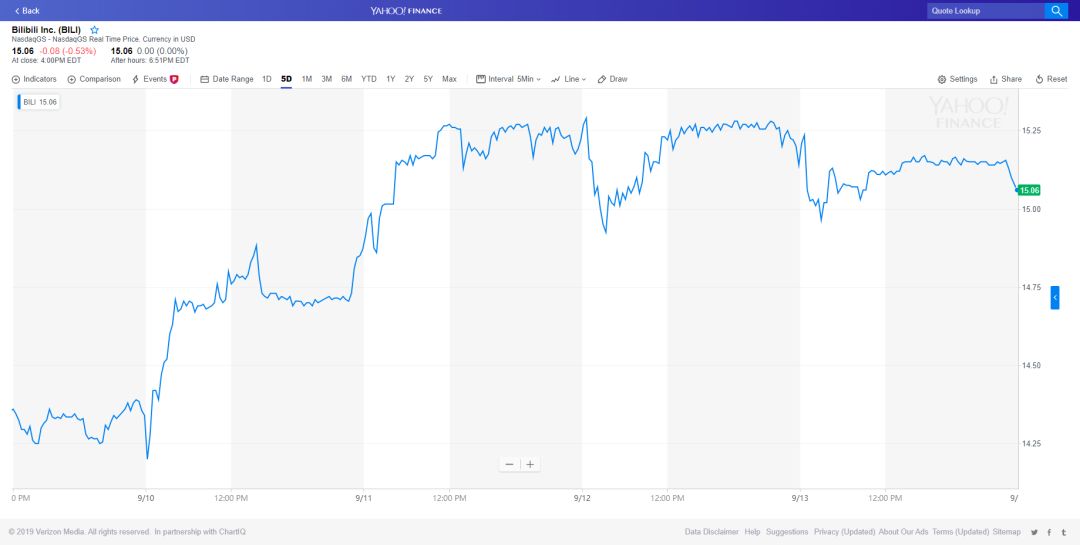Select the Max range
The width and height of the screenshot is (1080, 545).
pyautogui.click(x=449, y=79)
